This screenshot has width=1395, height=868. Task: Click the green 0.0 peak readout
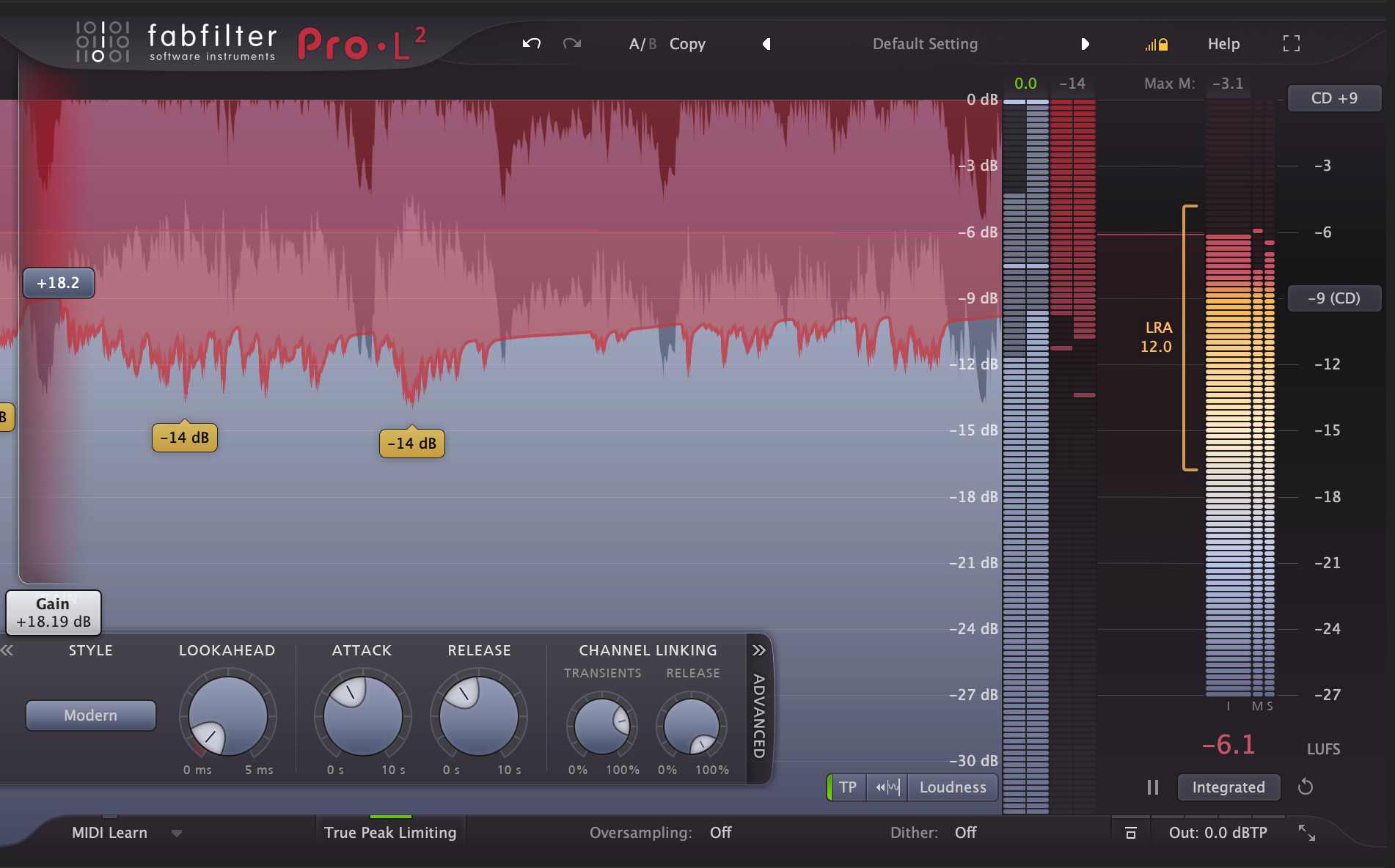(x=1025, y=84)
